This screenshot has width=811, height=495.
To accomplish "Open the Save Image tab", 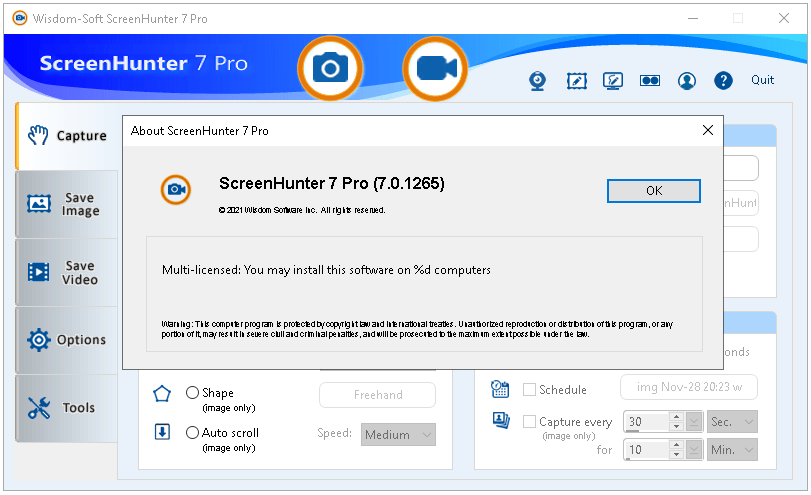I will click(x=67, y=204).
